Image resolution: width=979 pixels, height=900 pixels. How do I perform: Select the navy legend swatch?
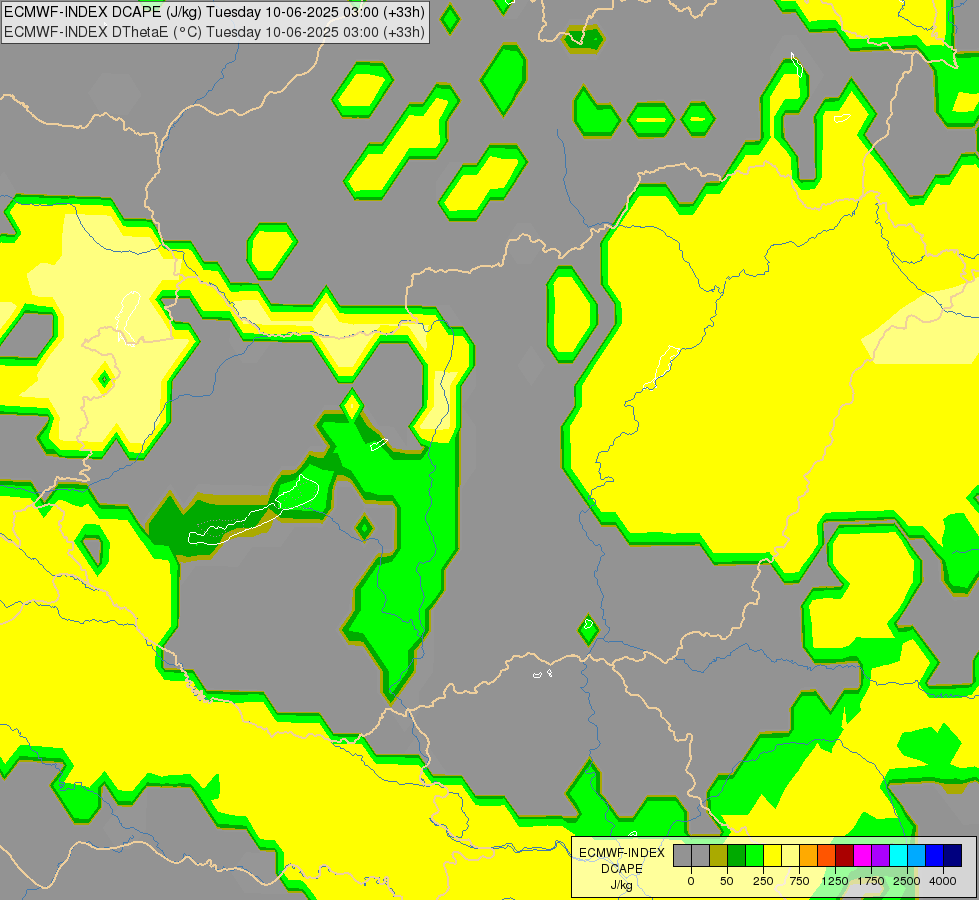(x=953, y=855)
